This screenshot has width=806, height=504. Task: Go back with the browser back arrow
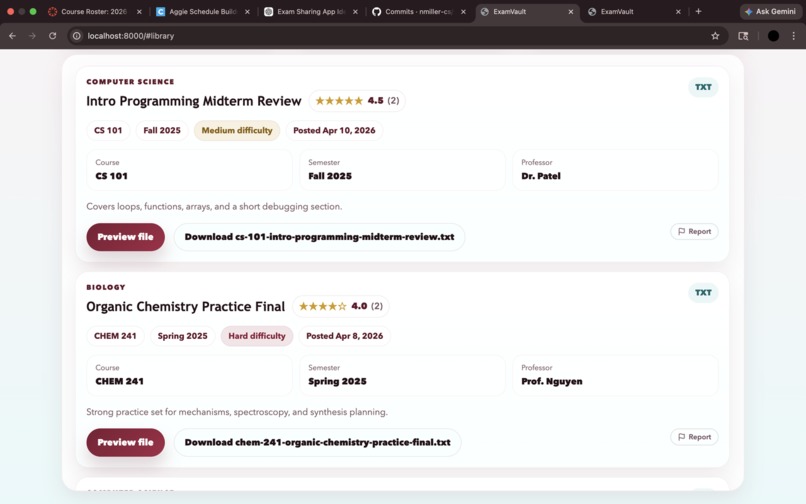(x=12, y=36)
